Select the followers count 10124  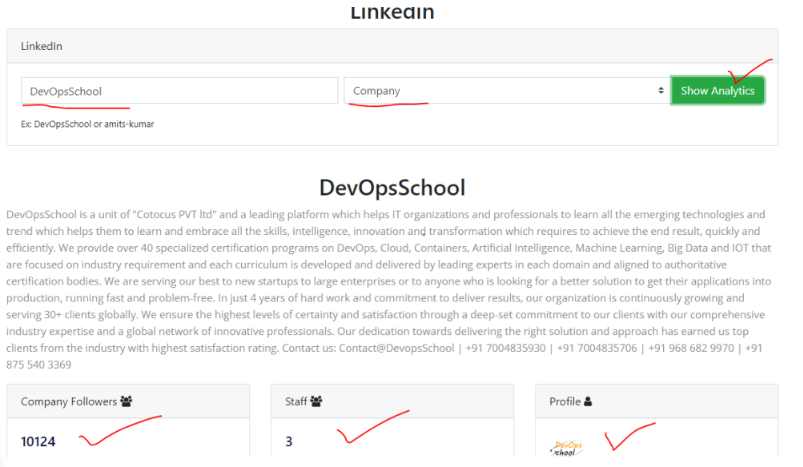click(38, 441)
